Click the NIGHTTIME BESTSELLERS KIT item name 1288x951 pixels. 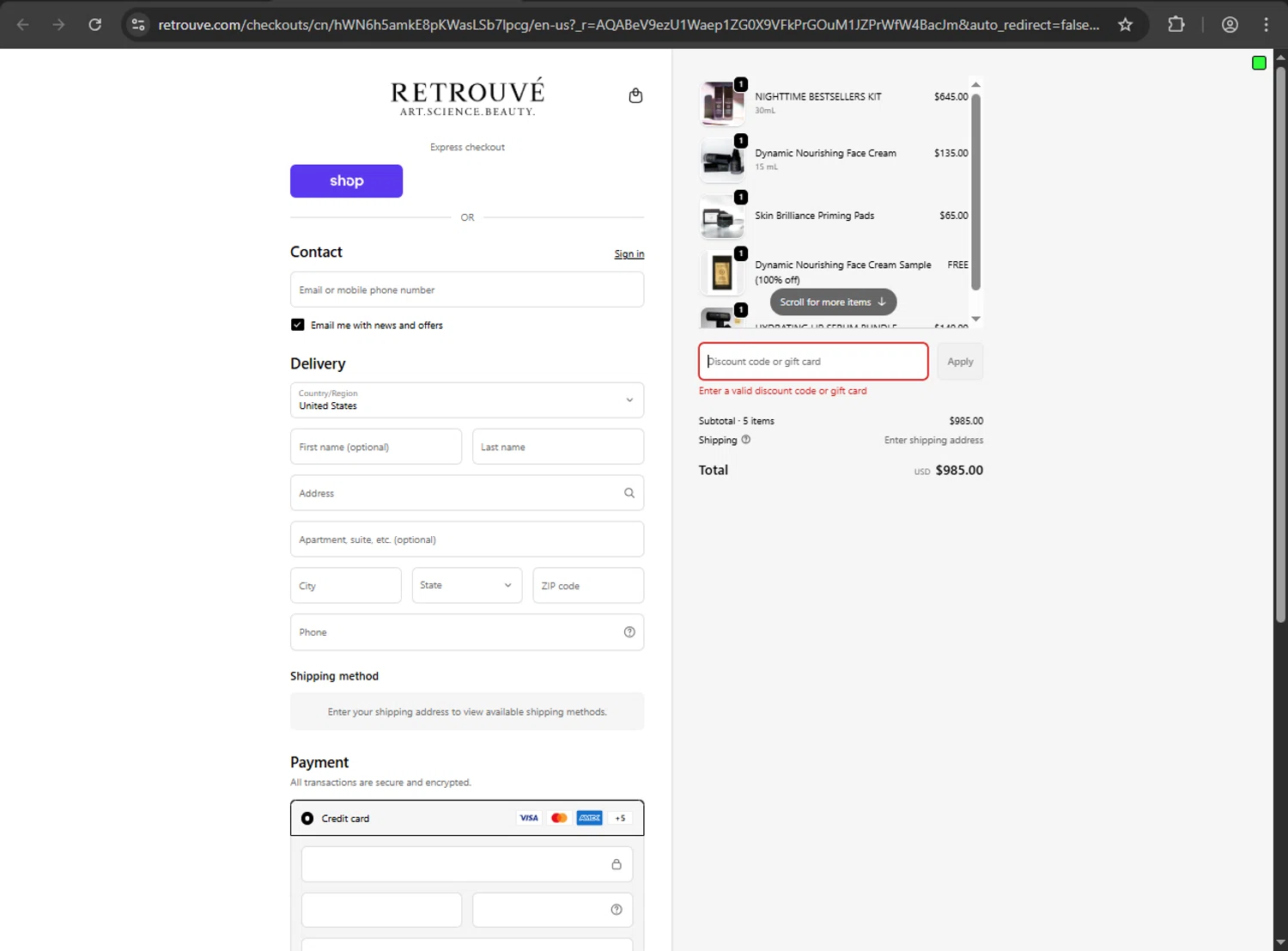click(818, 97)
